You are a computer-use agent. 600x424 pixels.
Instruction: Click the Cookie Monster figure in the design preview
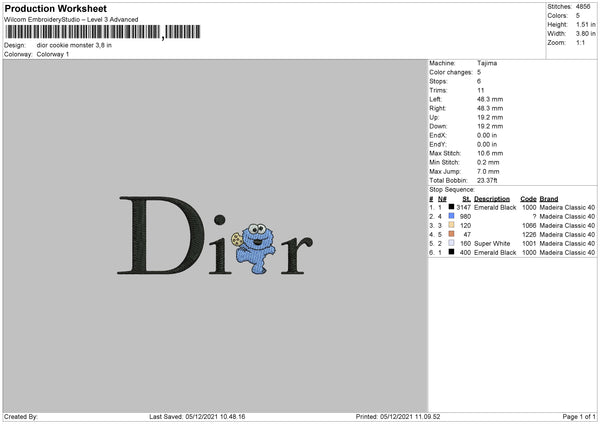coord(256,249)
